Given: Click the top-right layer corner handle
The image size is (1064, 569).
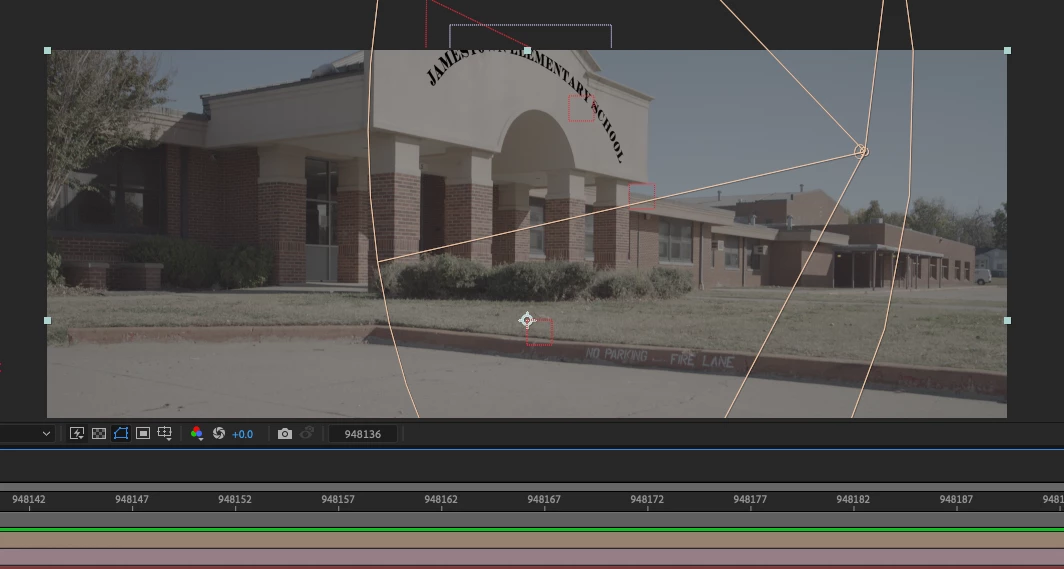Looking at the screenshot, I should pos(1007,50).
